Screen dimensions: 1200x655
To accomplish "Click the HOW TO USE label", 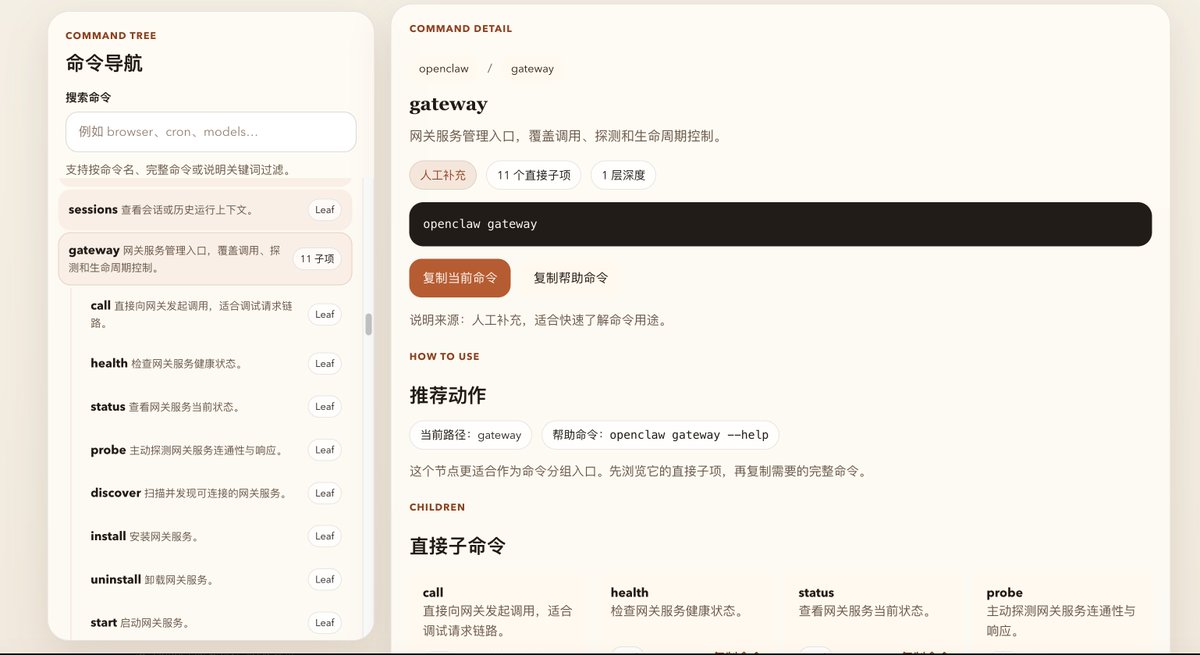I will (x=444, y=356).
